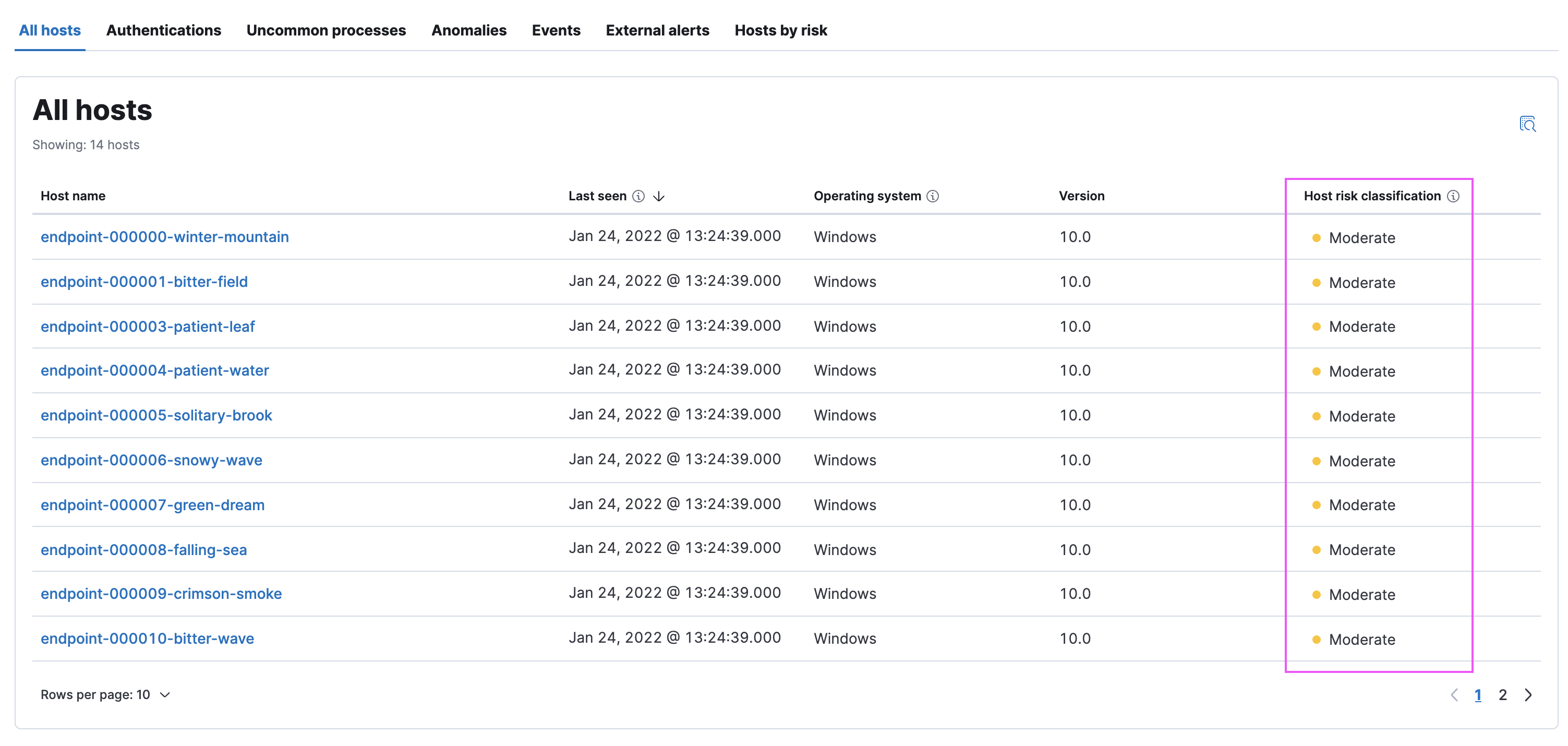This screenshot has width=1568, height=746.
Task: Click the info icon next to Last seen
Action: point(638,196)
